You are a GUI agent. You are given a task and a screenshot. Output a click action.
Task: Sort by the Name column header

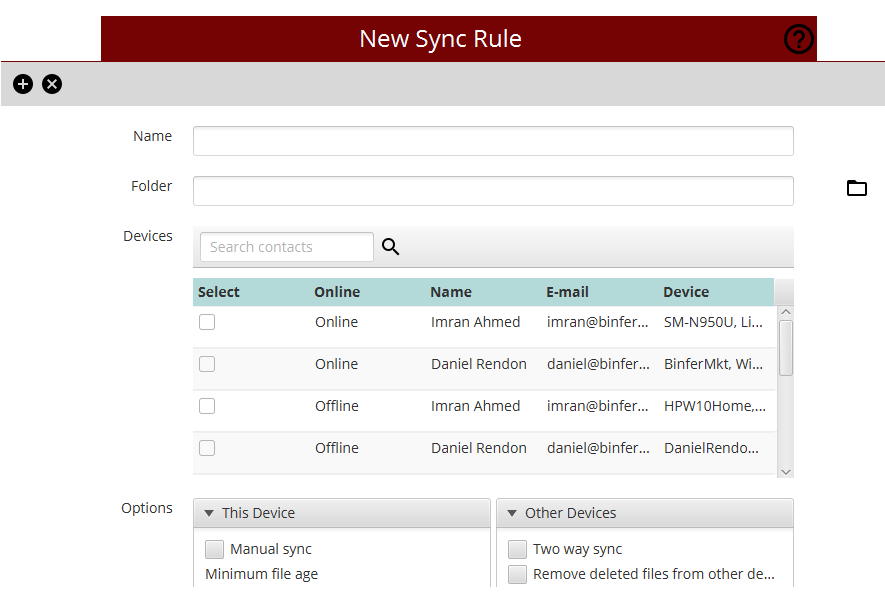[451, 292]
